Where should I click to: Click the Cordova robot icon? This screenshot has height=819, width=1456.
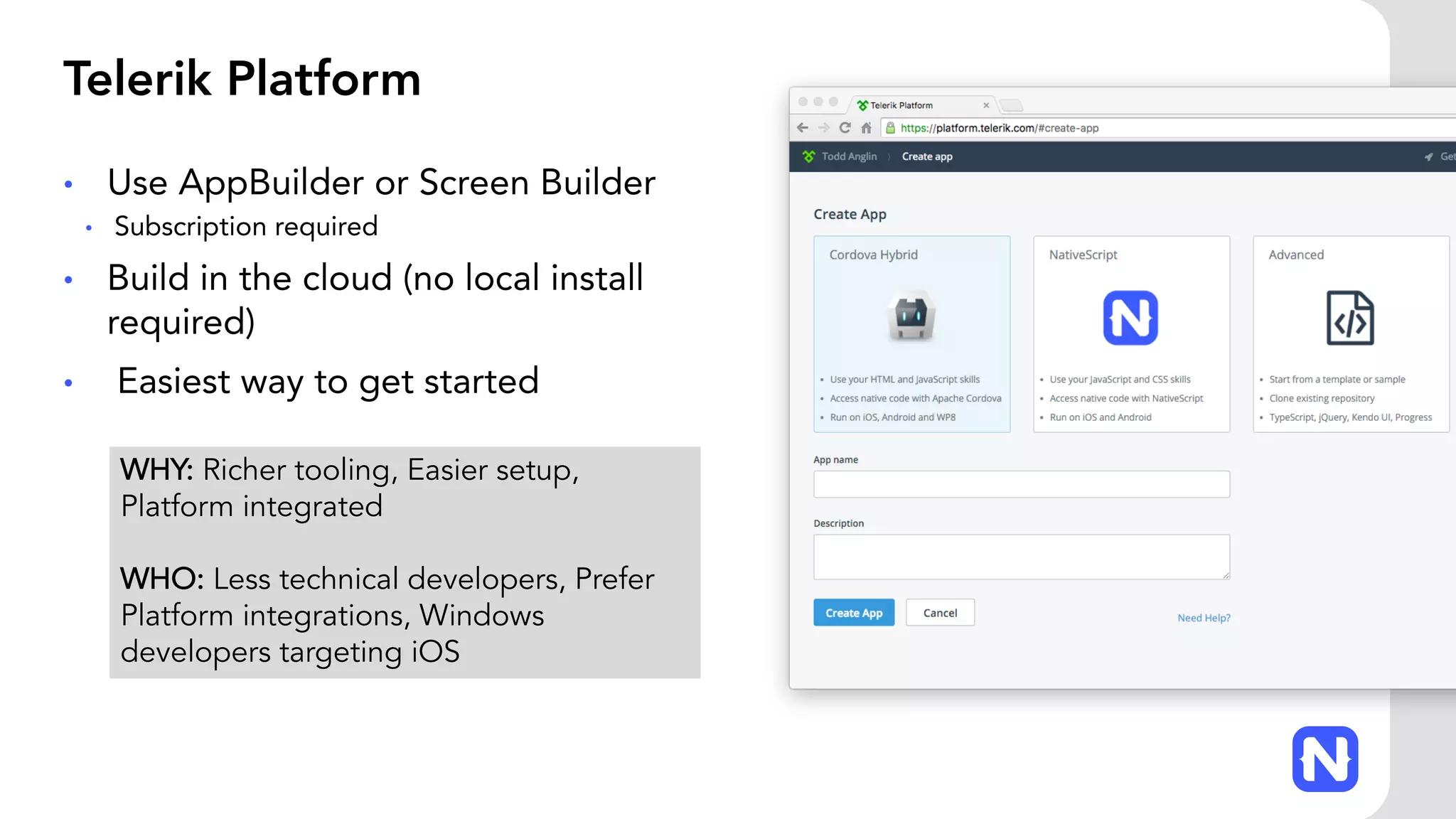tap(911, 316)
